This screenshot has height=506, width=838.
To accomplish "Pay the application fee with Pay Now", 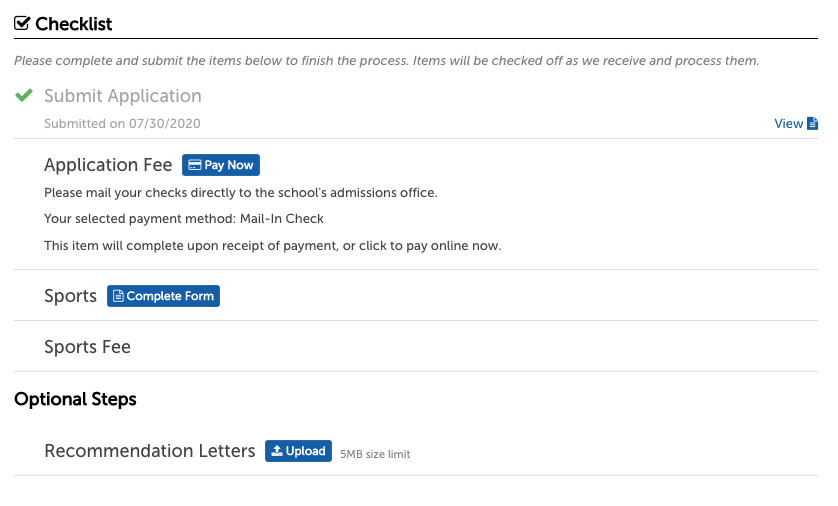I will pyautogui.click(x=221, y=165).
